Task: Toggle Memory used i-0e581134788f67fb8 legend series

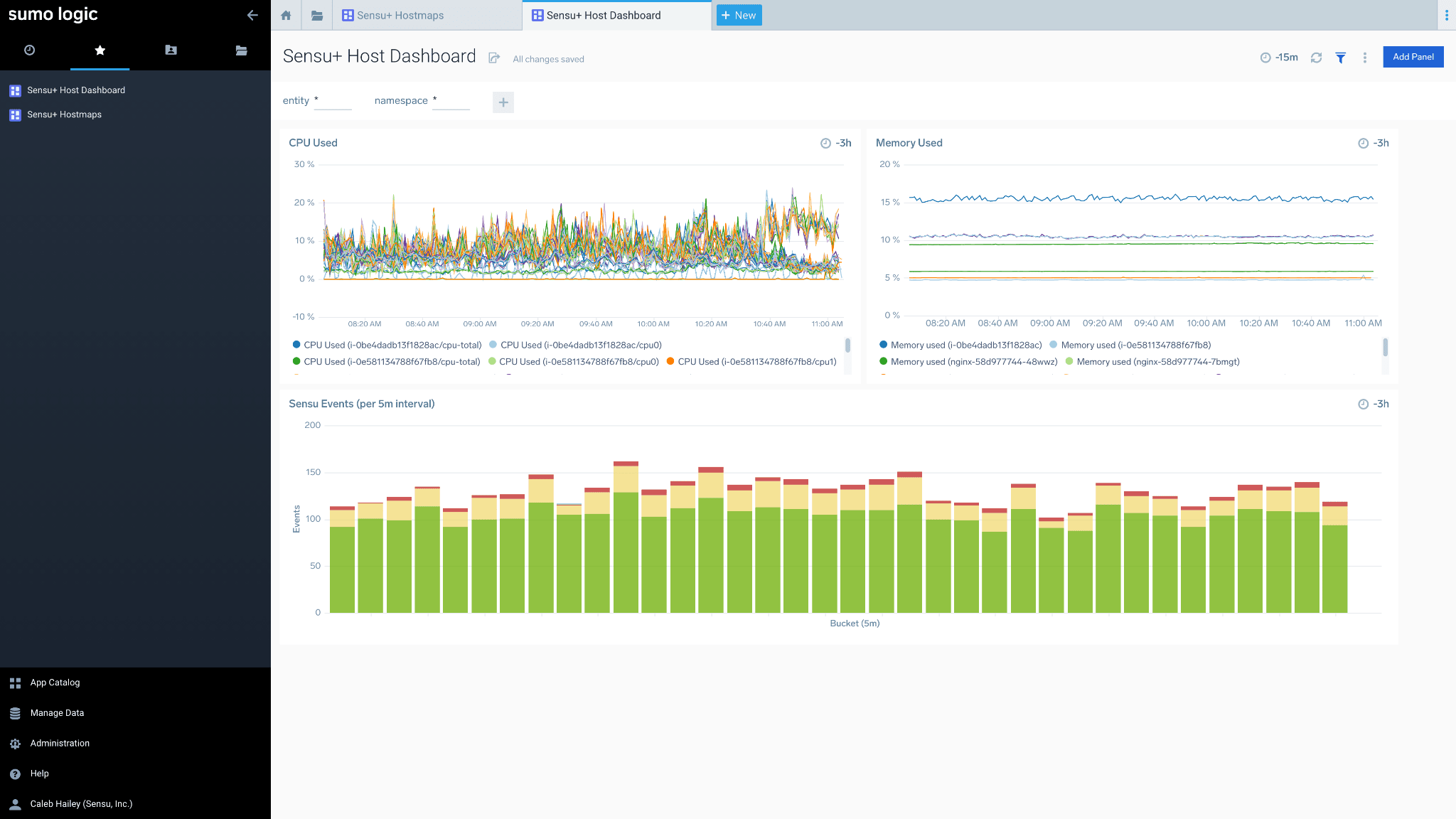Action: [x=1130, y=345]
